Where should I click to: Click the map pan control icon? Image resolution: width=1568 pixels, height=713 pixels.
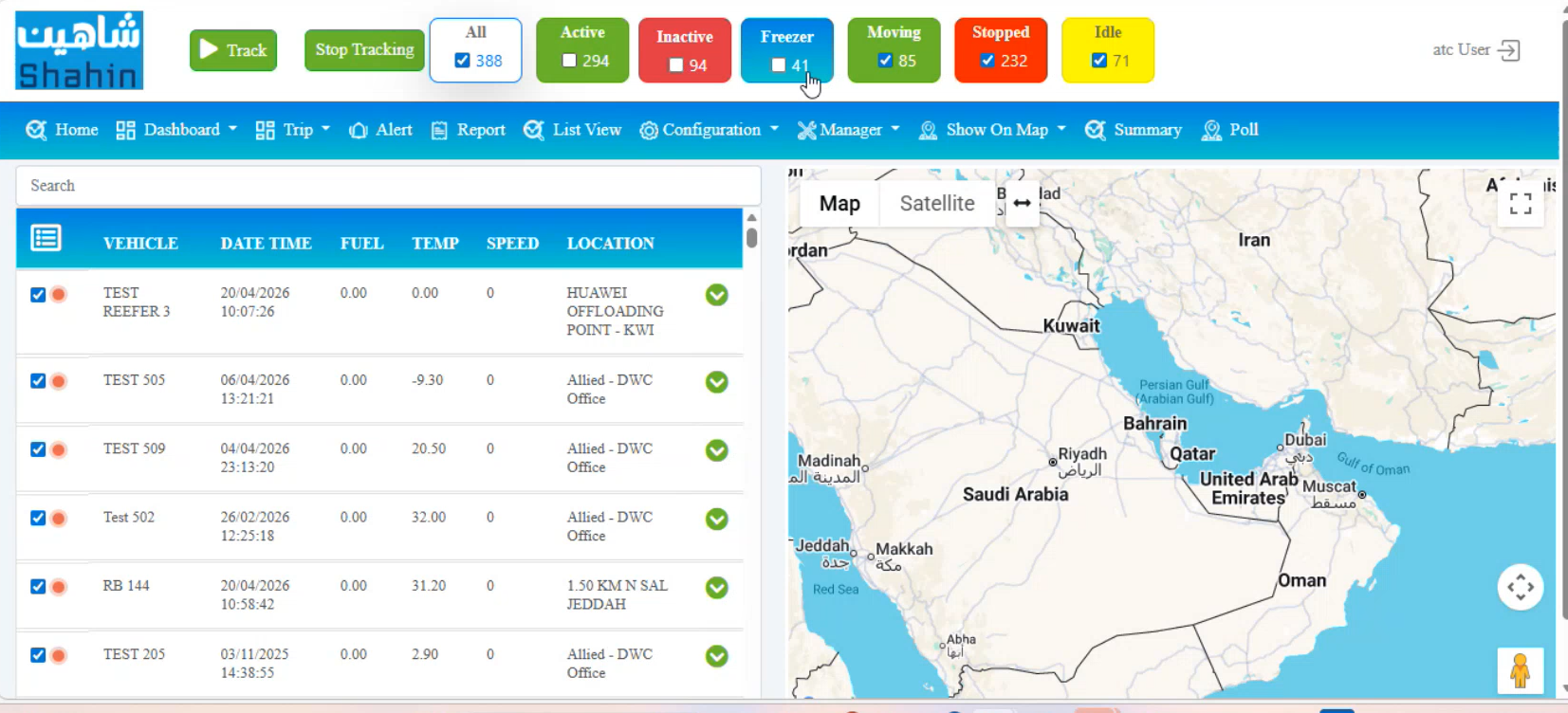[1521, 587]
